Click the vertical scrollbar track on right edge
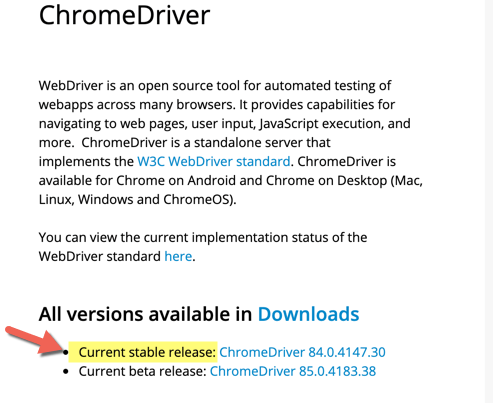This screenshot has width=493, height=403. pos(489,201)
